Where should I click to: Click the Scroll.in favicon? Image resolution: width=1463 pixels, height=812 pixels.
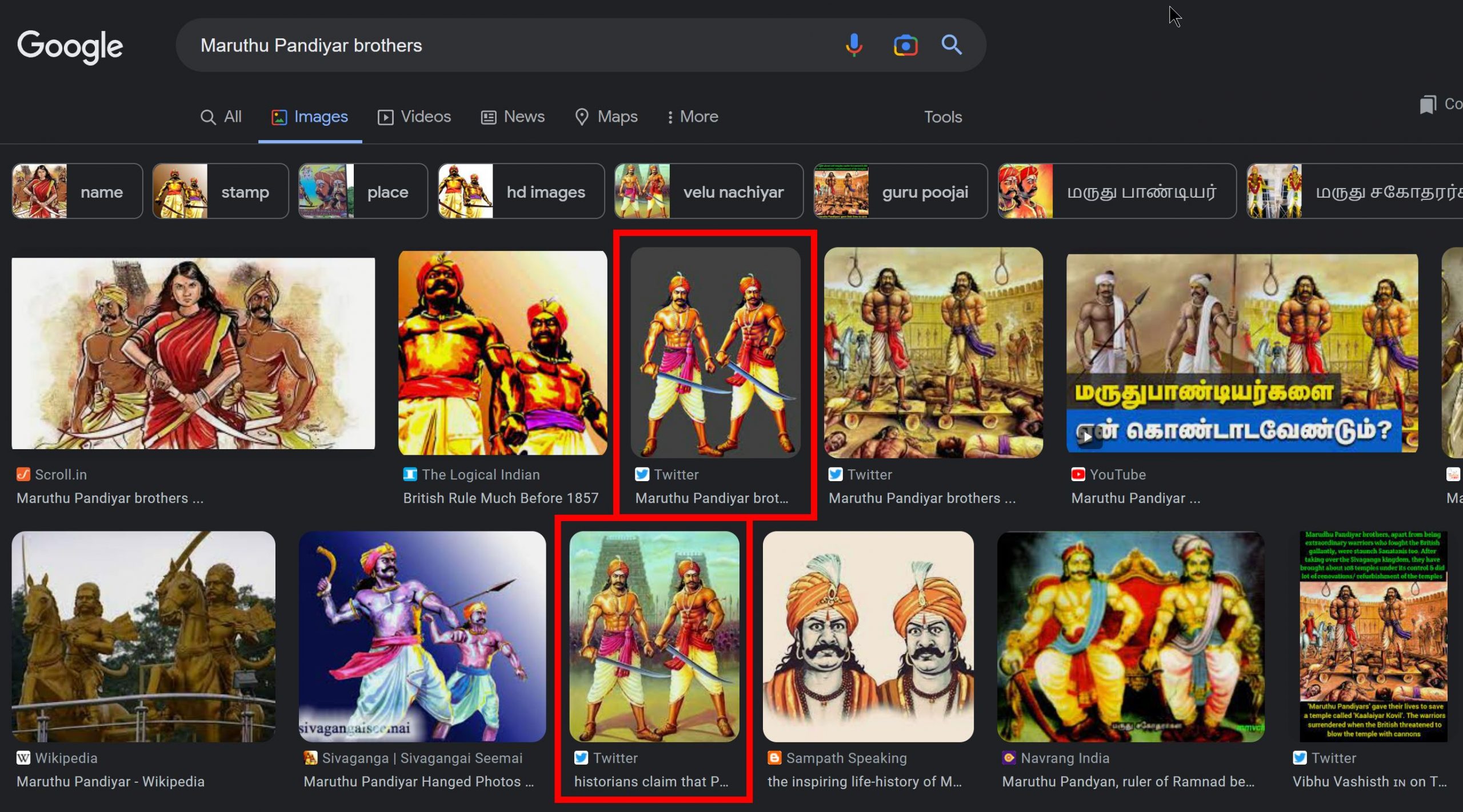click(x=23, y=474)
